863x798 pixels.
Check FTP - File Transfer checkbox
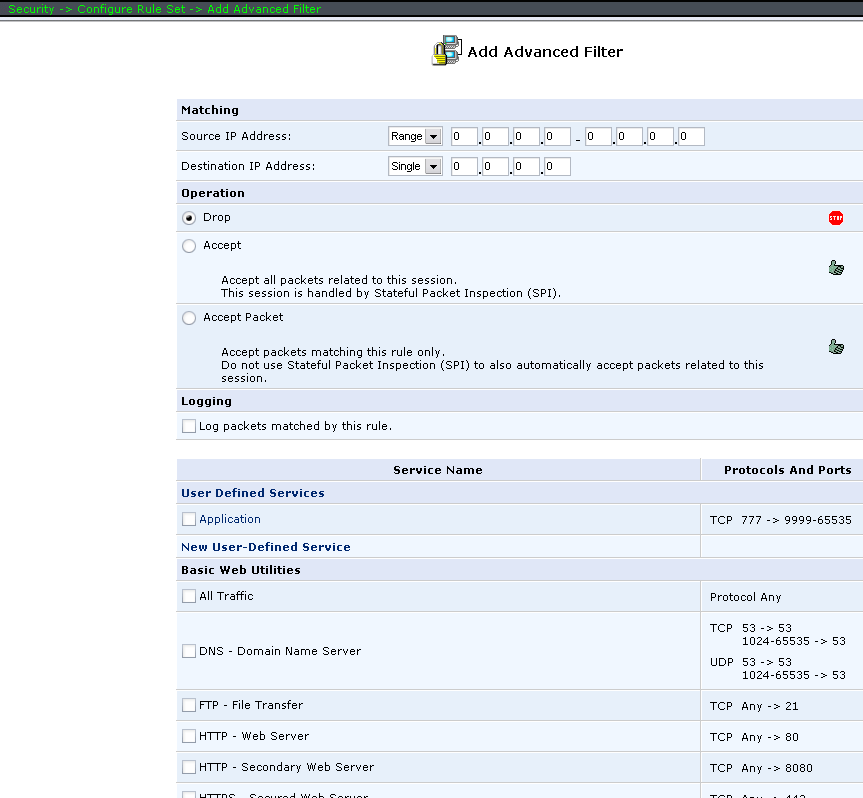pos(189,705)
